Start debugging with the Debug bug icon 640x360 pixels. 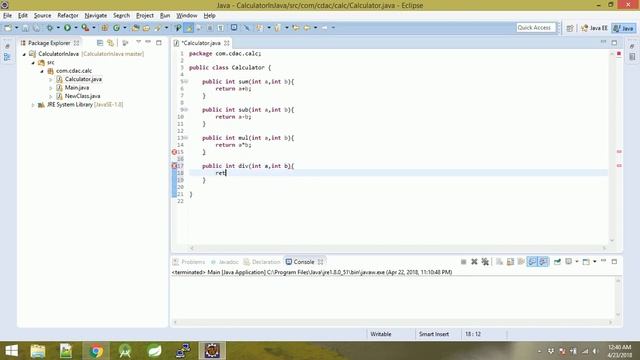coord(50,28)
